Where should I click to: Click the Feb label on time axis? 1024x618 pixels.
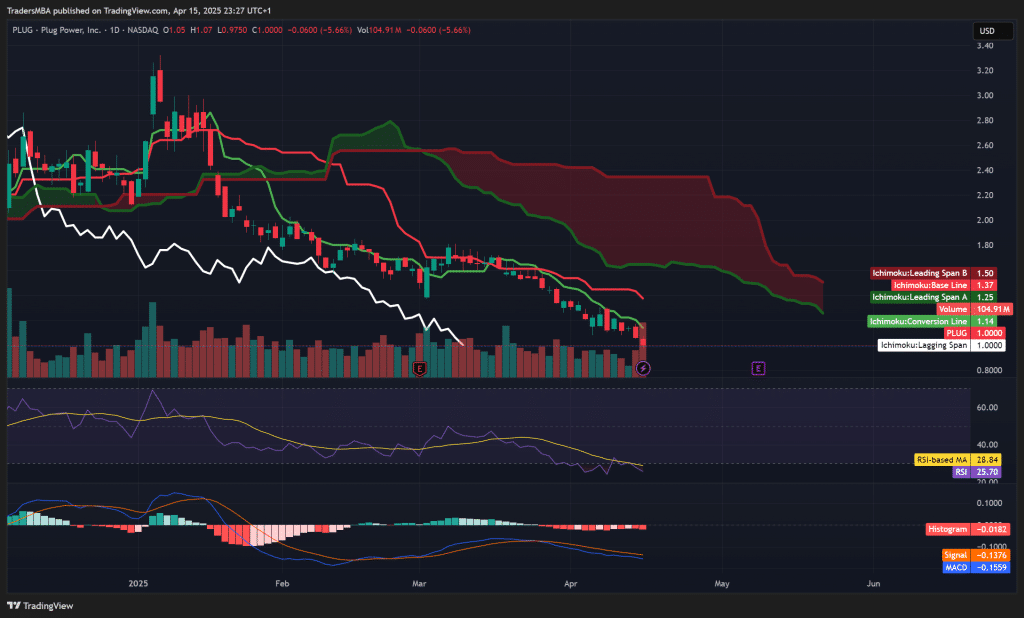pyautogui.click(x=282, y=583)
